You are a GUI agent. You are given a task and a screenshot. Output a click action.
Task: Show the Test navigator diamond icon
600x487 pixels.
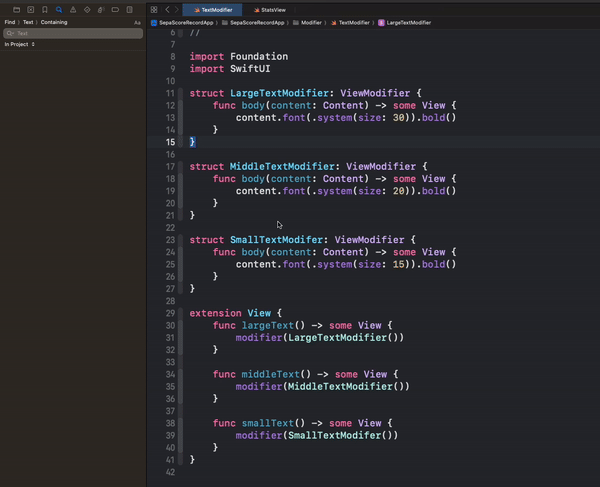pos(86,9)
